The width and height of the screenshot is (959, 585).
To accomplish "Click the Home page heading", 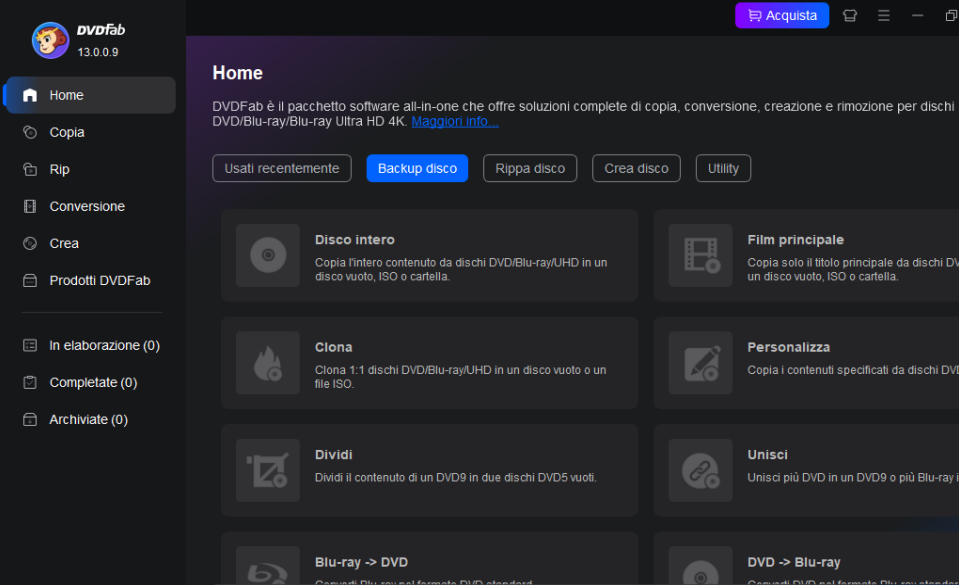I will [x=237, y=73].
